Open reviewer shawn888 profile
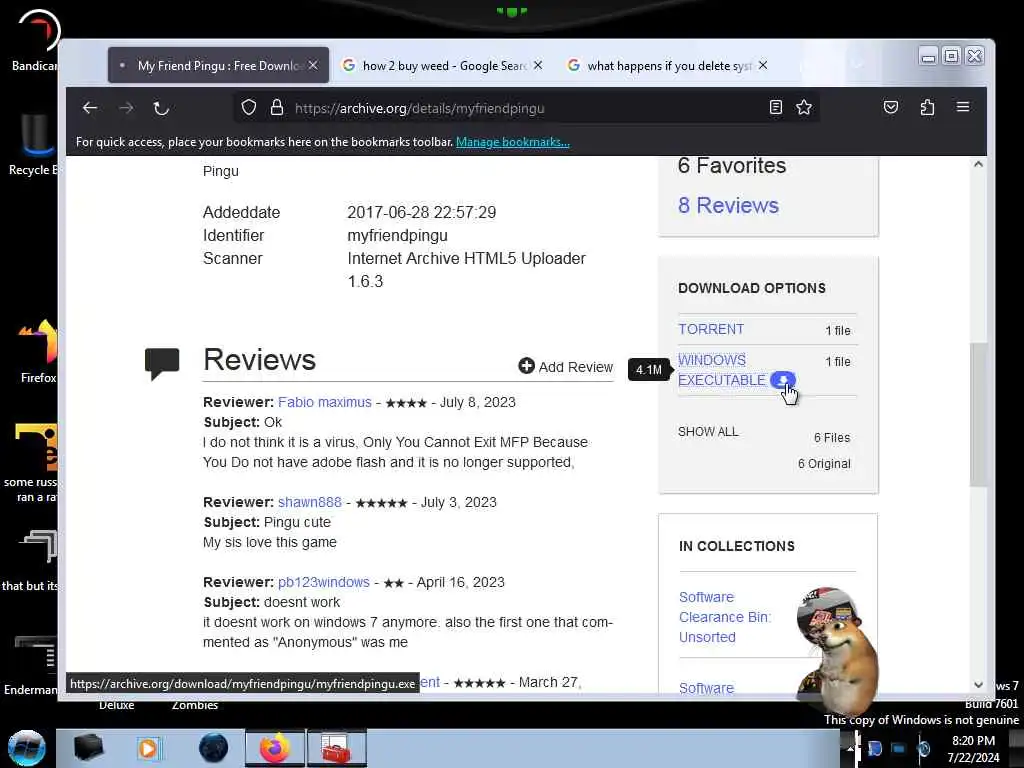Screen dimensions: 1024x768 tap(310, 502)
